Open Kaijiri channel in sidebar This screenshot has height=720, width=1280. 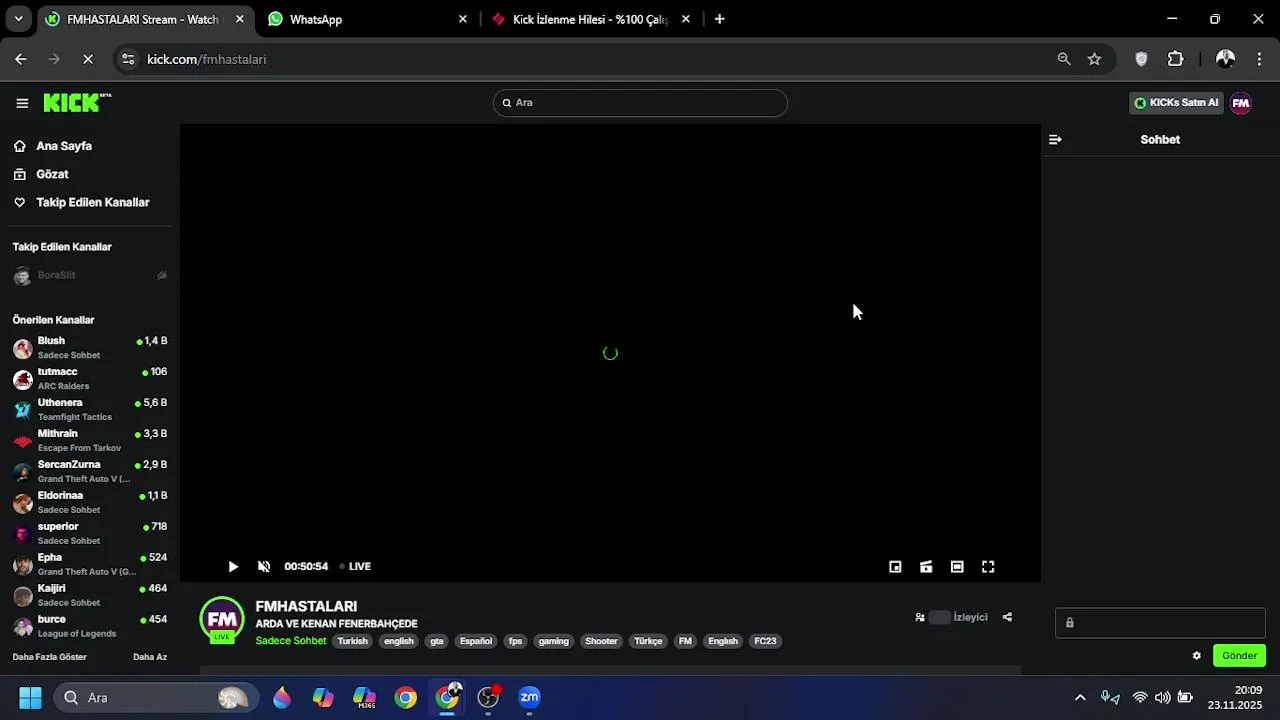tap(90, 596)
